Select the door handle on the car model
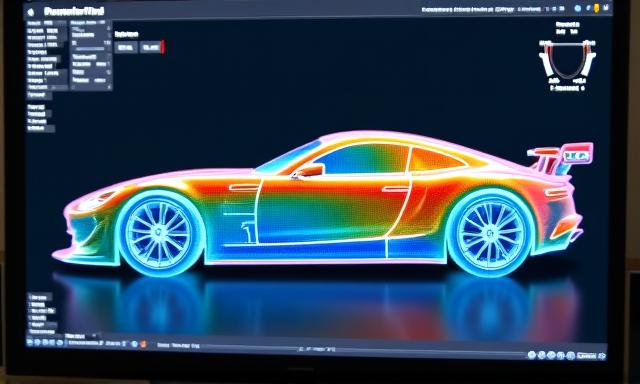The image size is (640, 384). [x=395, y=189]
